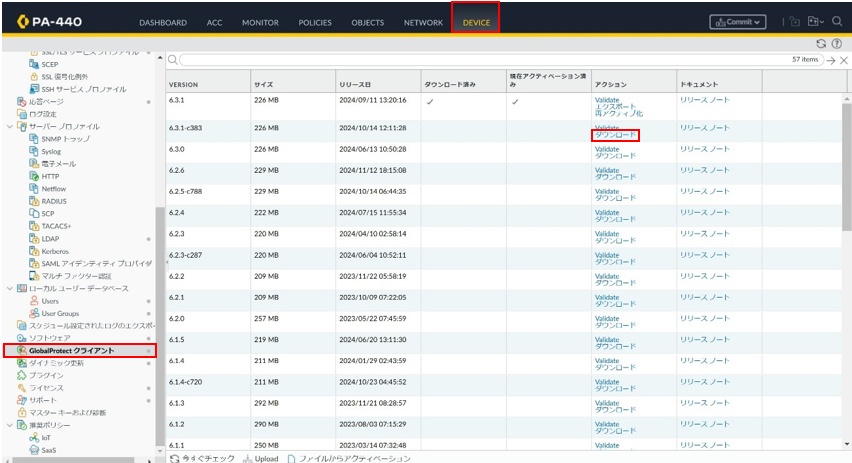Click the Kerberos profile icon

[34, 251]
